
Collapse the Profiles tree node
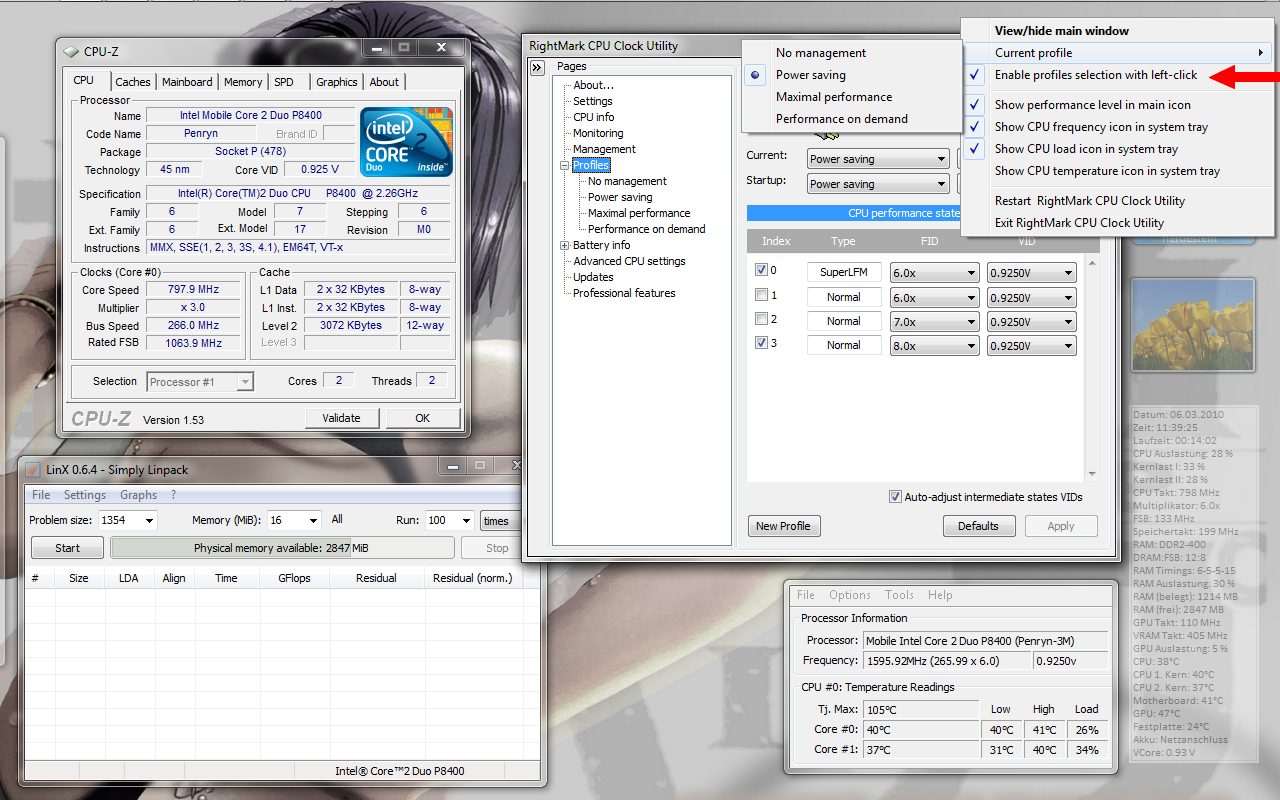pyautogui.click(x=564, y=165)
